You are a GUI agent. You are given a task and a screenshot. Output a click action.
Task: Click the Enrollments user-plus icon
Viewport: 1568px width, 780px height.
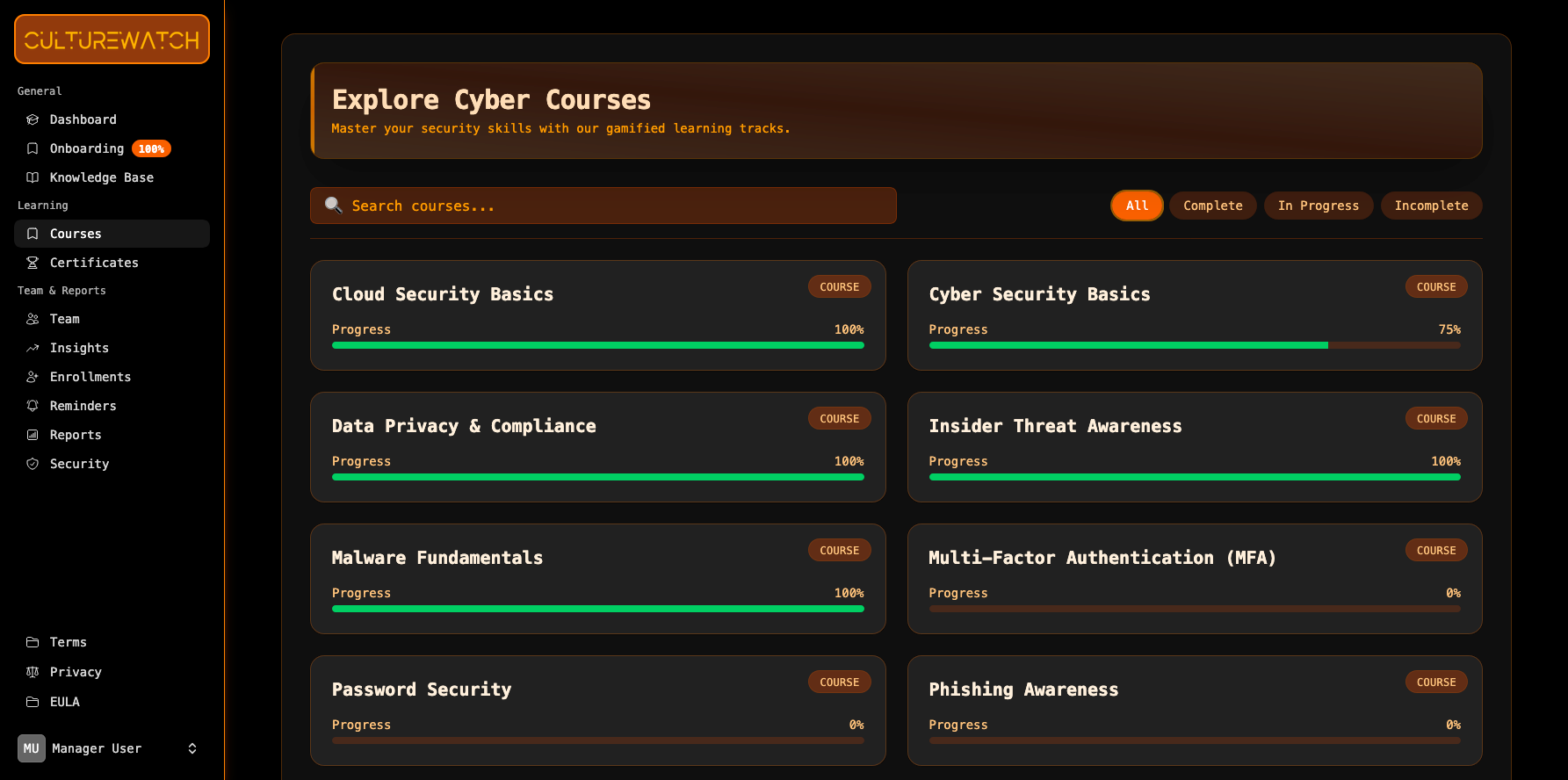click(x=33, y=377)
